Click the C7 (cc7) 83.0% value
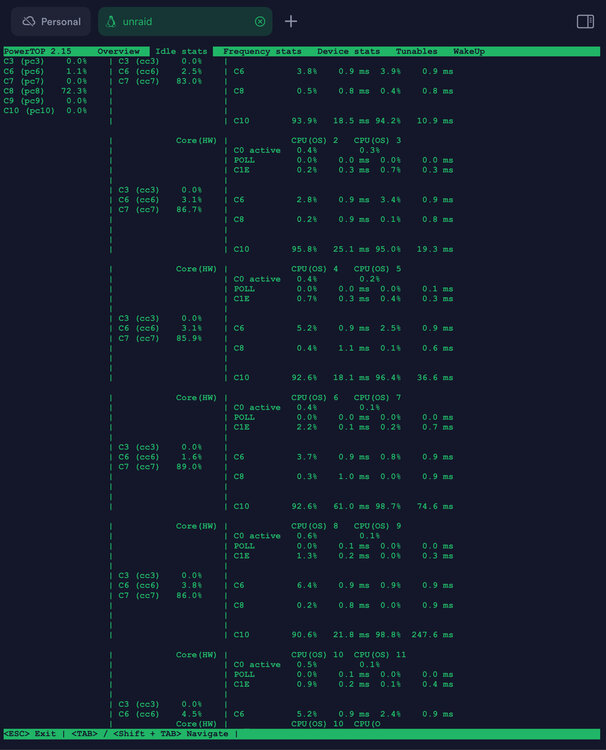 pyautogui.click(x=189, y=81)
